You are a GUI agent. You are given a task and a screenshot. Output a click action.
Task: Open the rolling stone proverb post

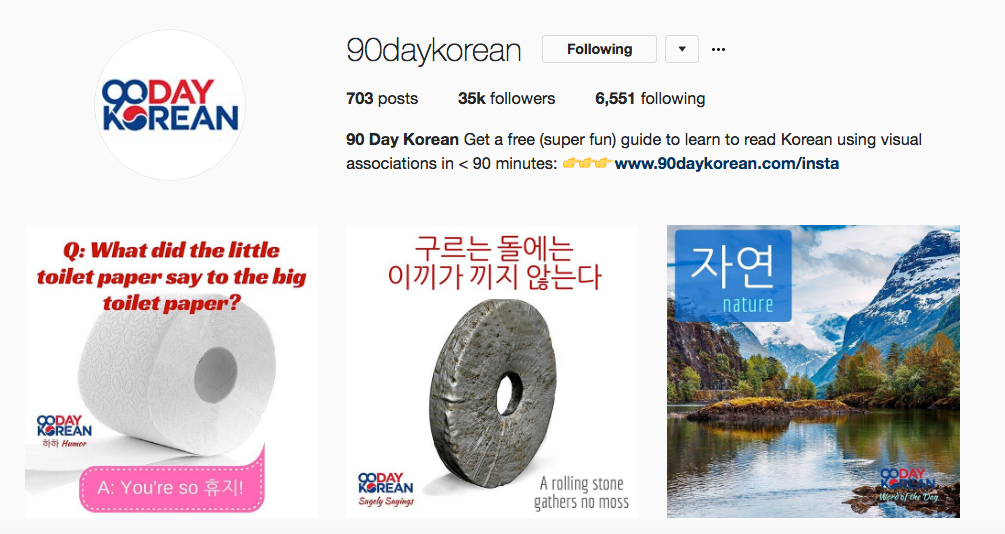pos(492,371)
